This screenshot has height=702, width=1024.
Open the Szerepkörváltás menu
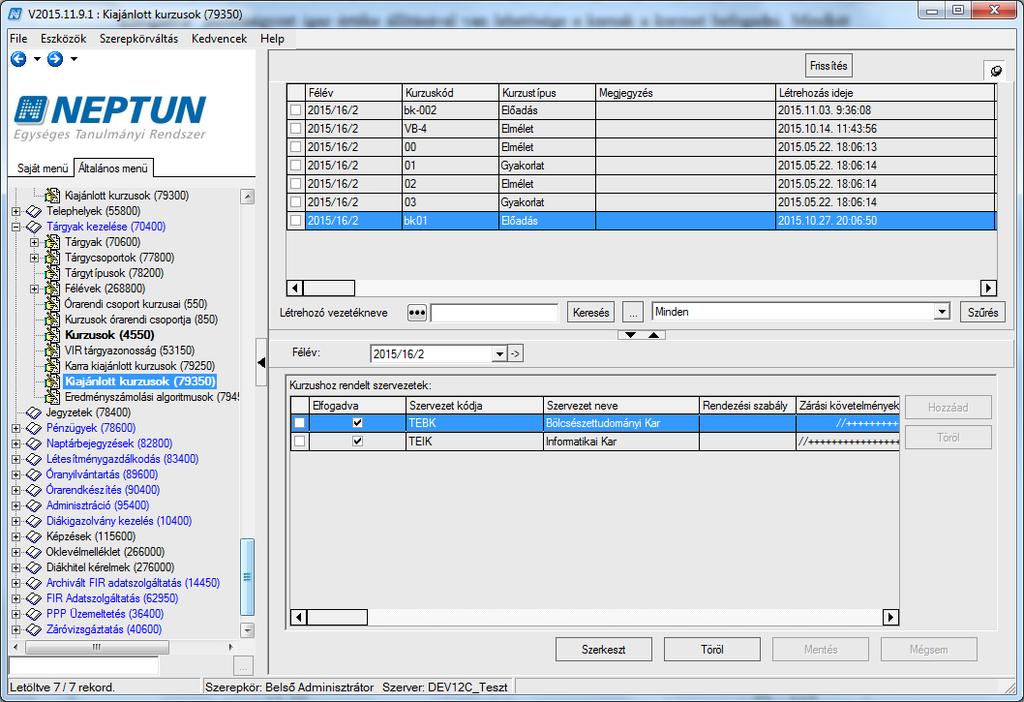coord(138,39)
